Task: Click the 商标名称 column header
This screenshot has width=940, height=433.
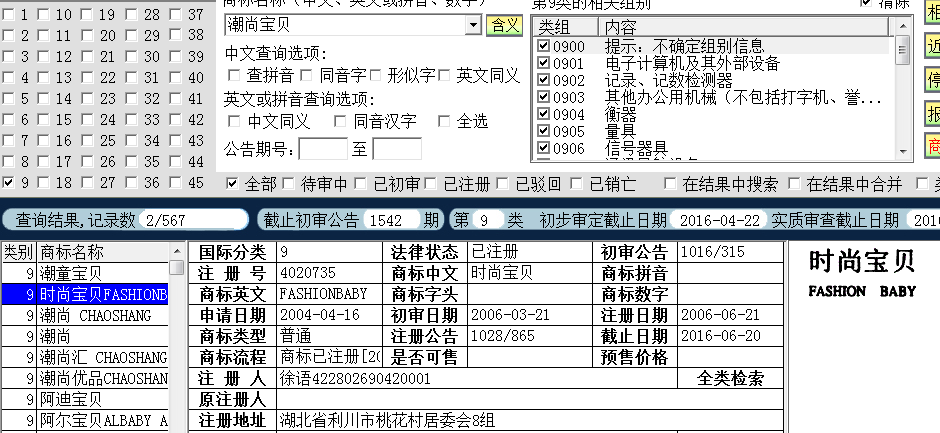Action: coord(103,252)
